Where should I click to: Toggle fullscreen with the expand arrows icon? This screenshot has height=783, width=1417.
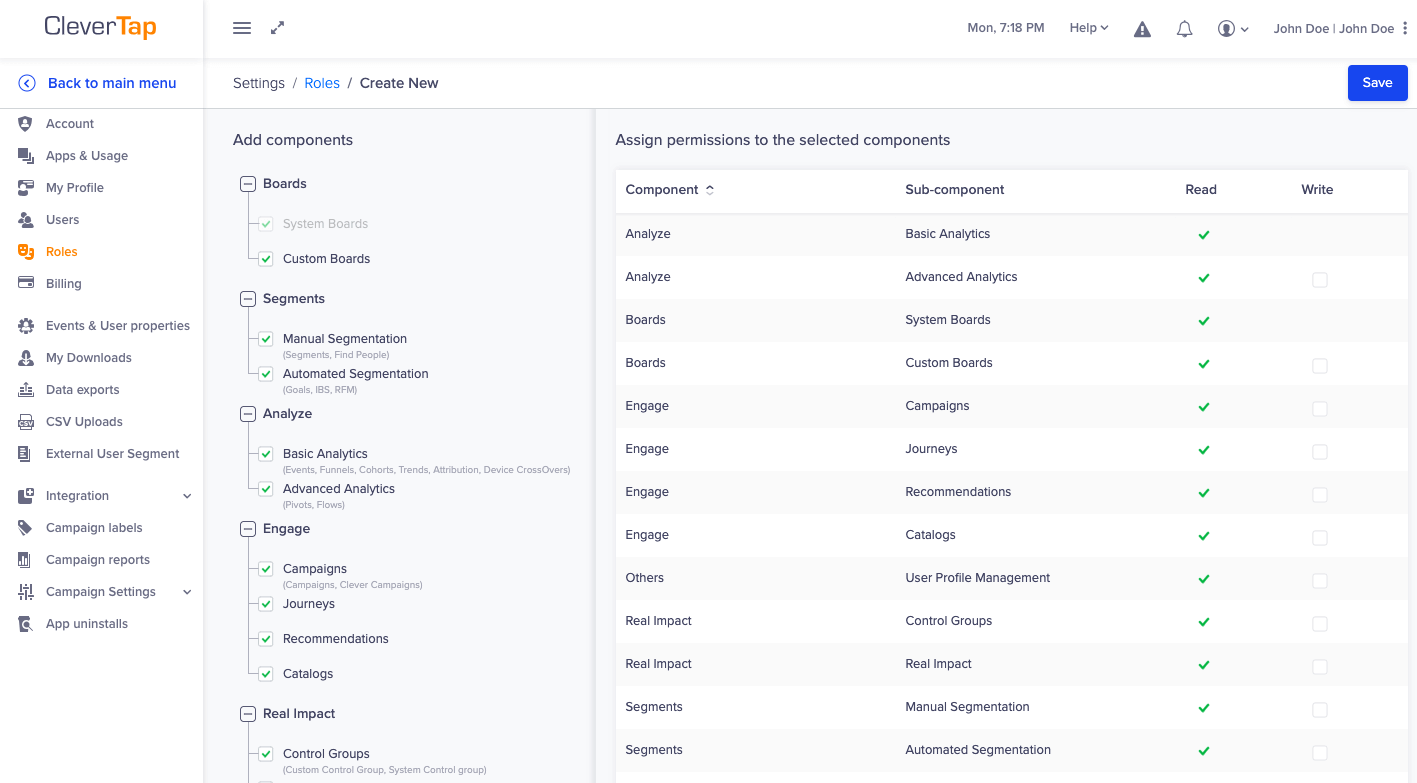click(278, 28)
